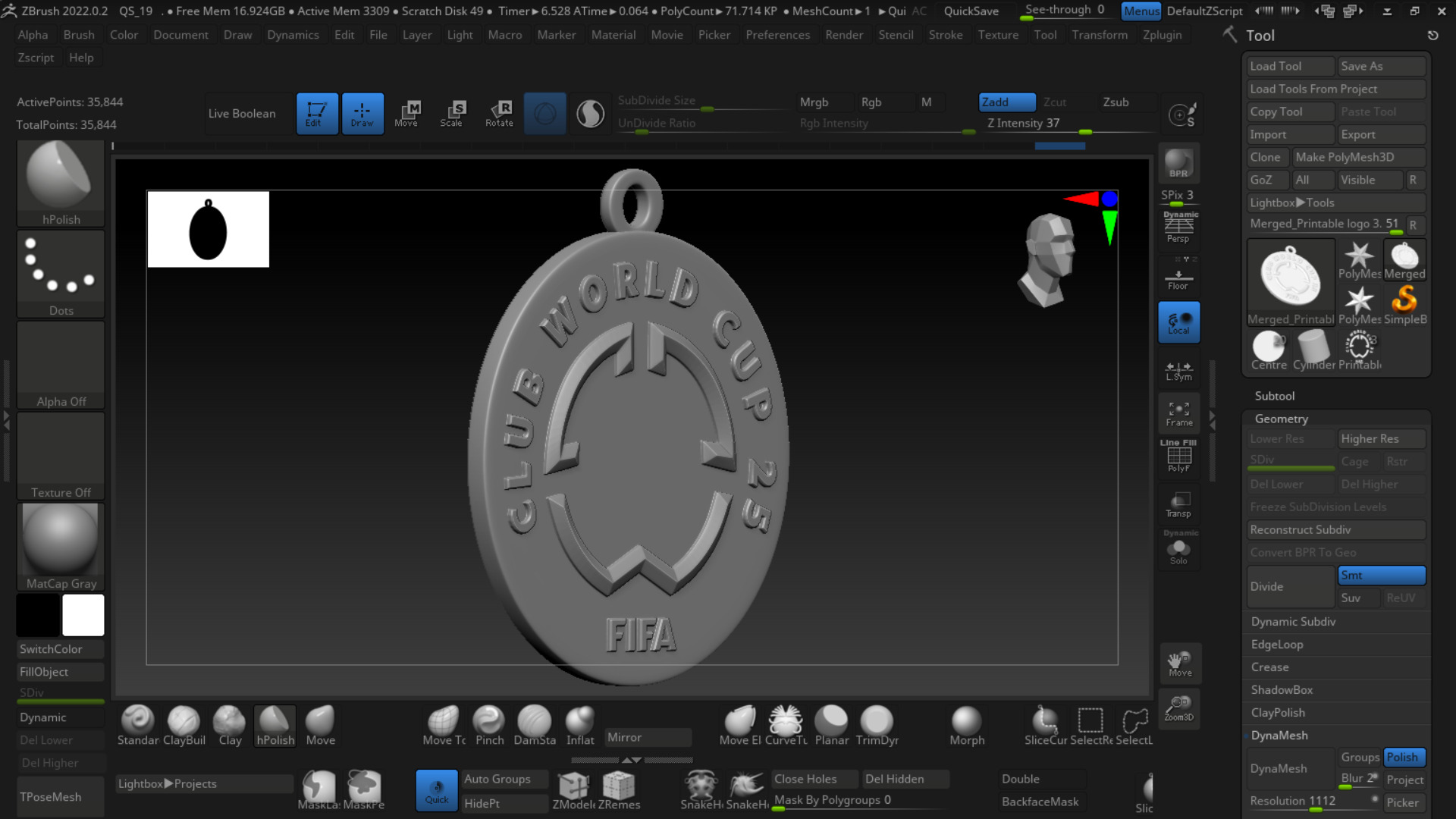Screen dimensions: 1456x819
Task: Activate Draw mode button
Action: (x=362, y=113)
